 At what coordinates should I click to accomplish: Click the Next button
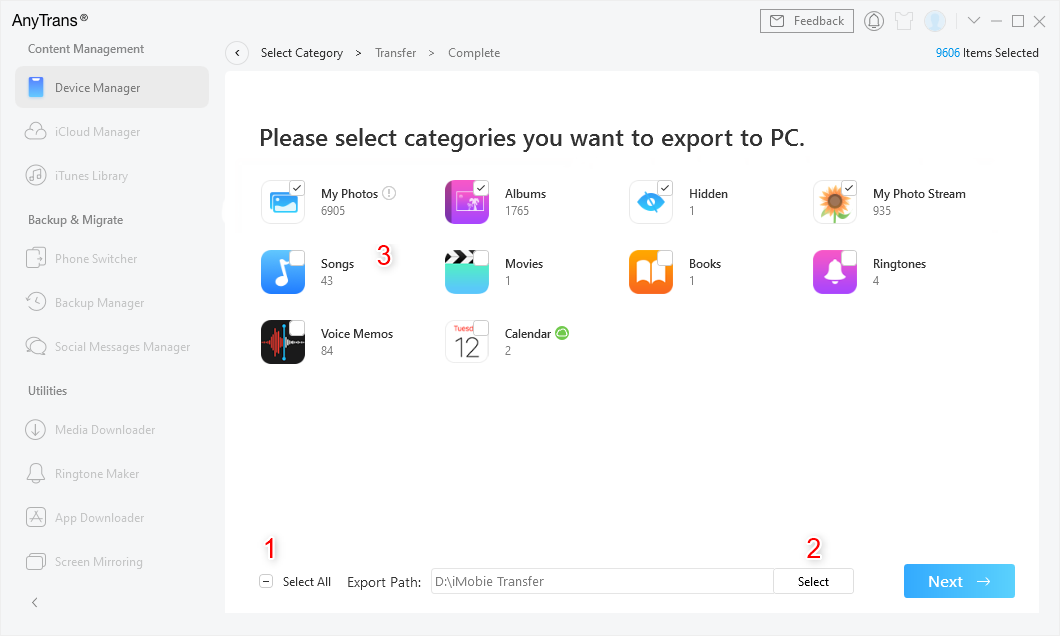(x=958, y=580)
